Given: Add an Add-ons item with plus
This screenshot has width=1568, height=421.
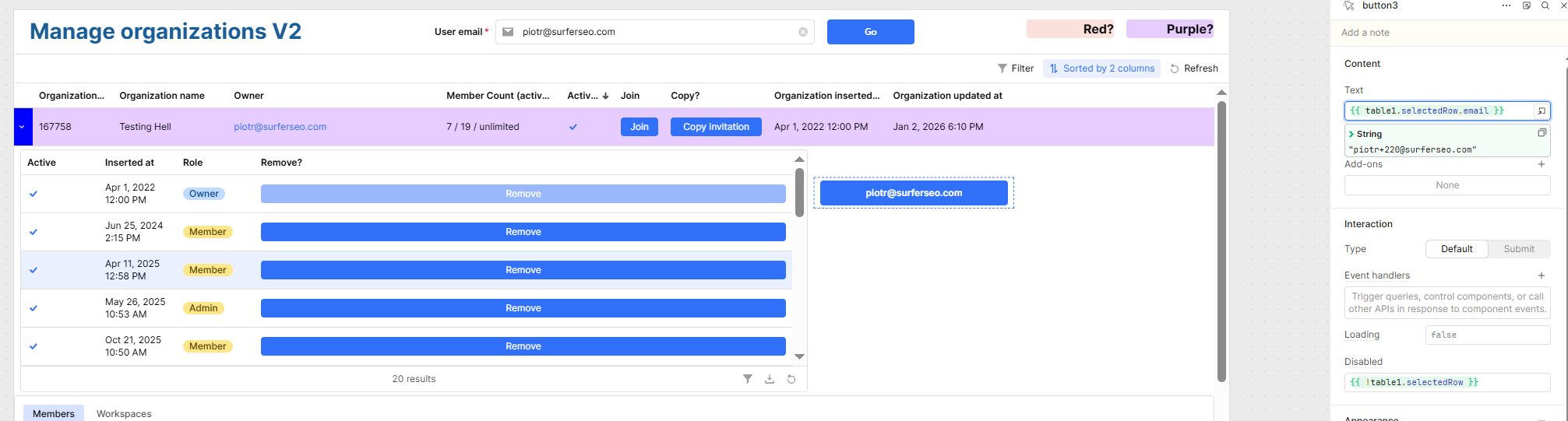Looking at the screenshot, I should tap(1542, 164).
